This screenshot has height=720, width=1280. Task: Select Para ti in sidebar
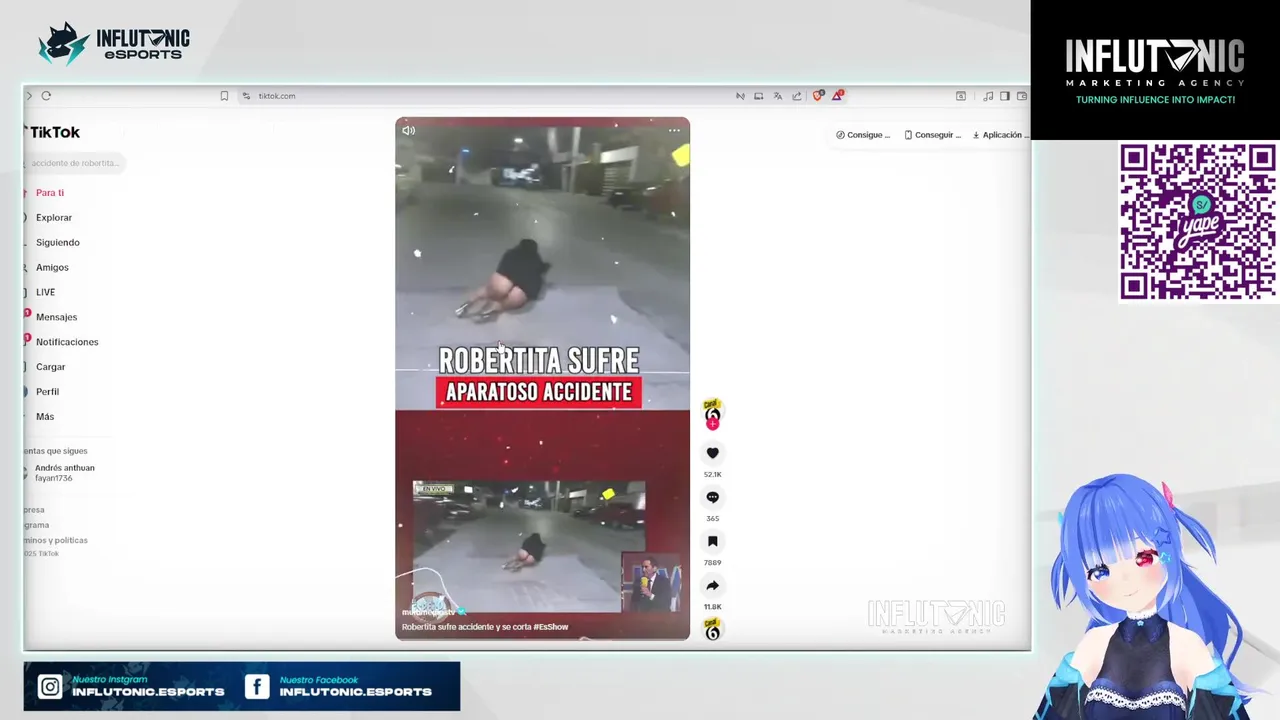pos(49,193)
